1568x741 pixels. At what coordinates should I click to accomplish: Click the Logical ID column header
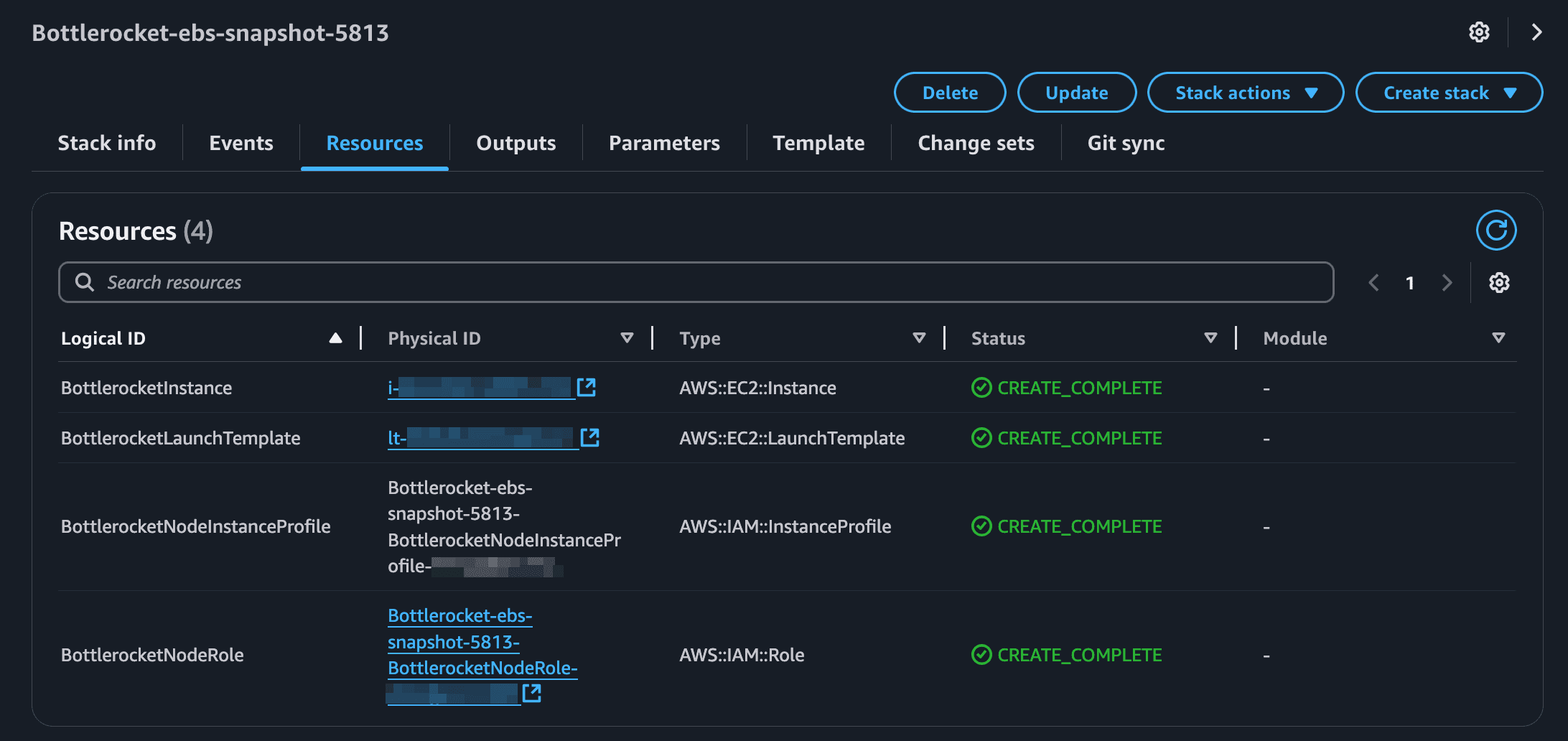point(103,338)
